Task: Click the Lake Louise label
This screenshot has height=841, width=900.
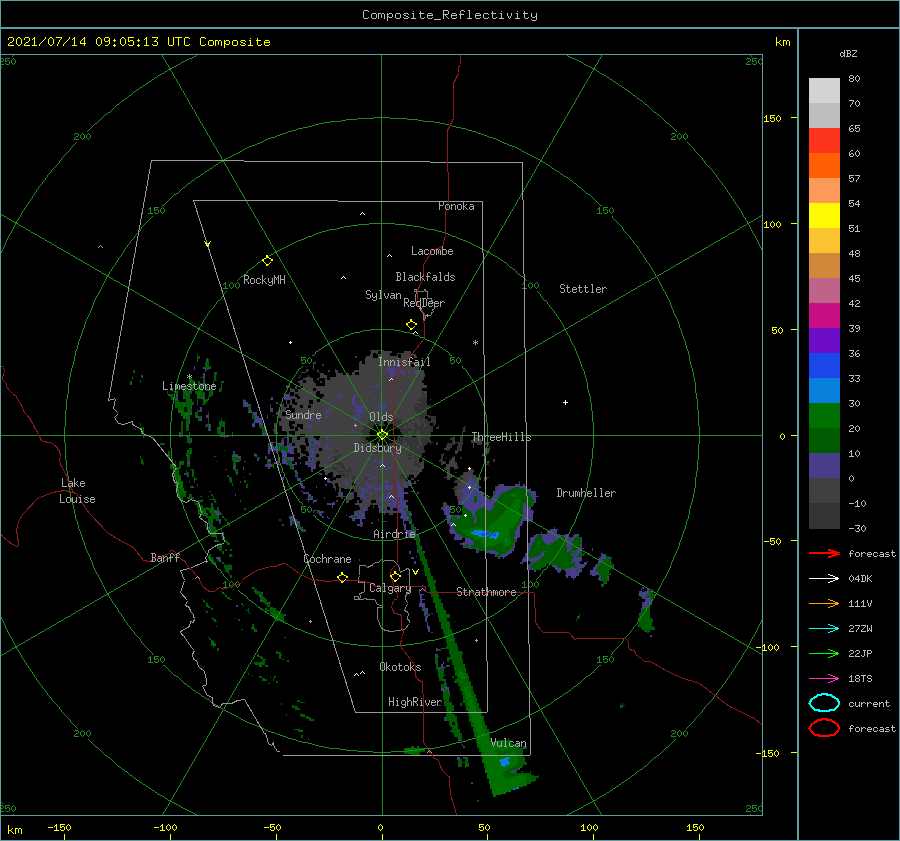Action: 78,491
